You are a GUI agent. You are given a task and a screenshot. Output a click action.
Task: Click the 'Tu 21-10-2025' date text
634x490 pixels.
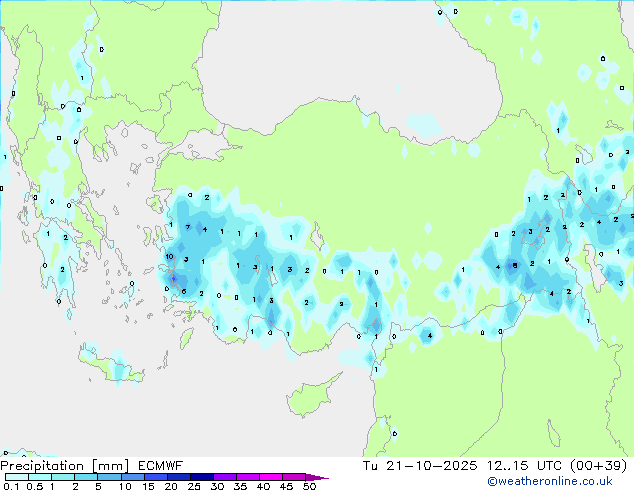point(420,466)
